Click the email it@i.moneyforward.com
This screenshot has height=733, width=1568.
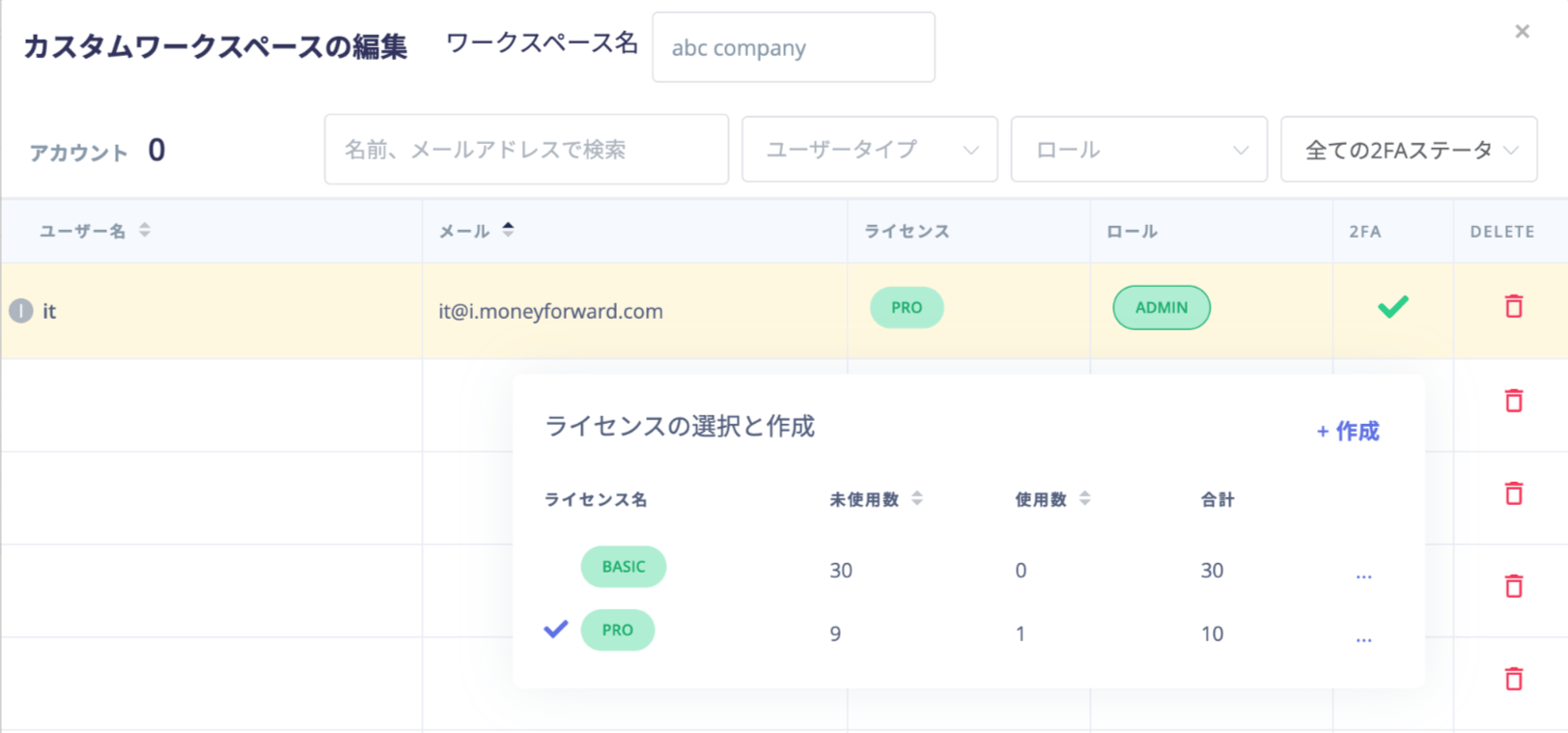point(550,311)
